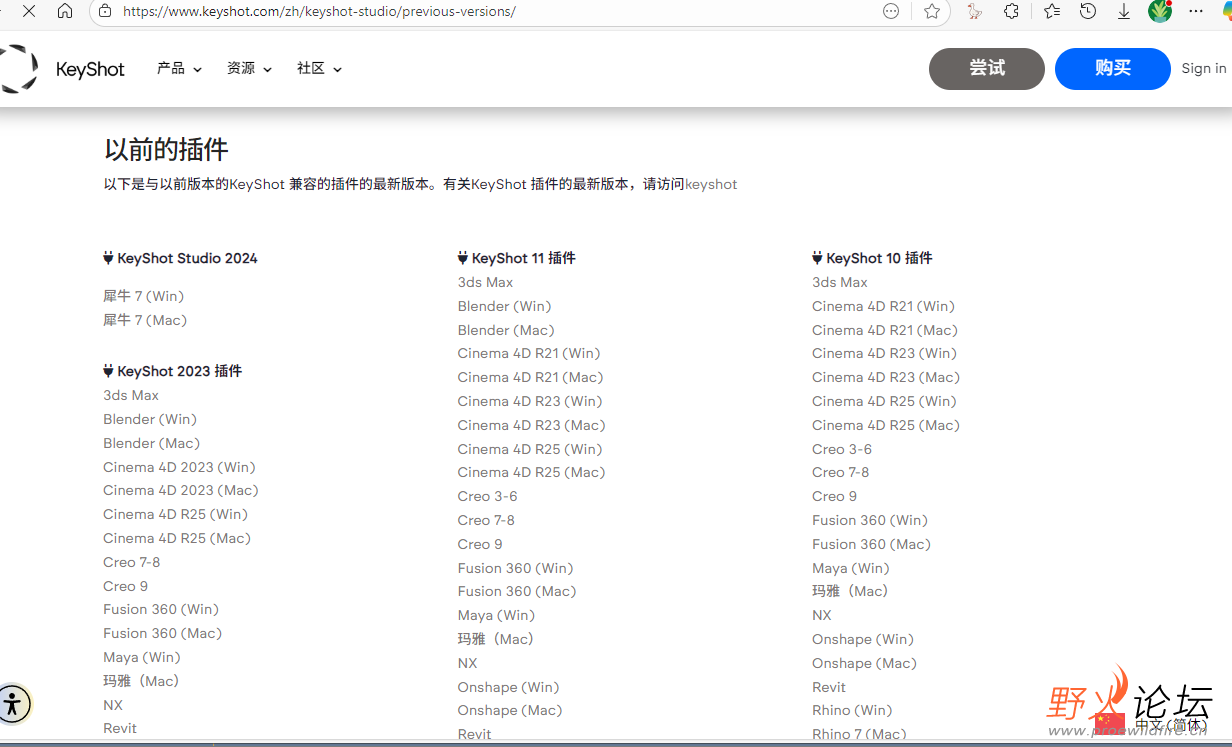Open browser extensions puzzle icon
Screen dimensions: 1232x747
pyautogui.click(x=1011, y=11)
